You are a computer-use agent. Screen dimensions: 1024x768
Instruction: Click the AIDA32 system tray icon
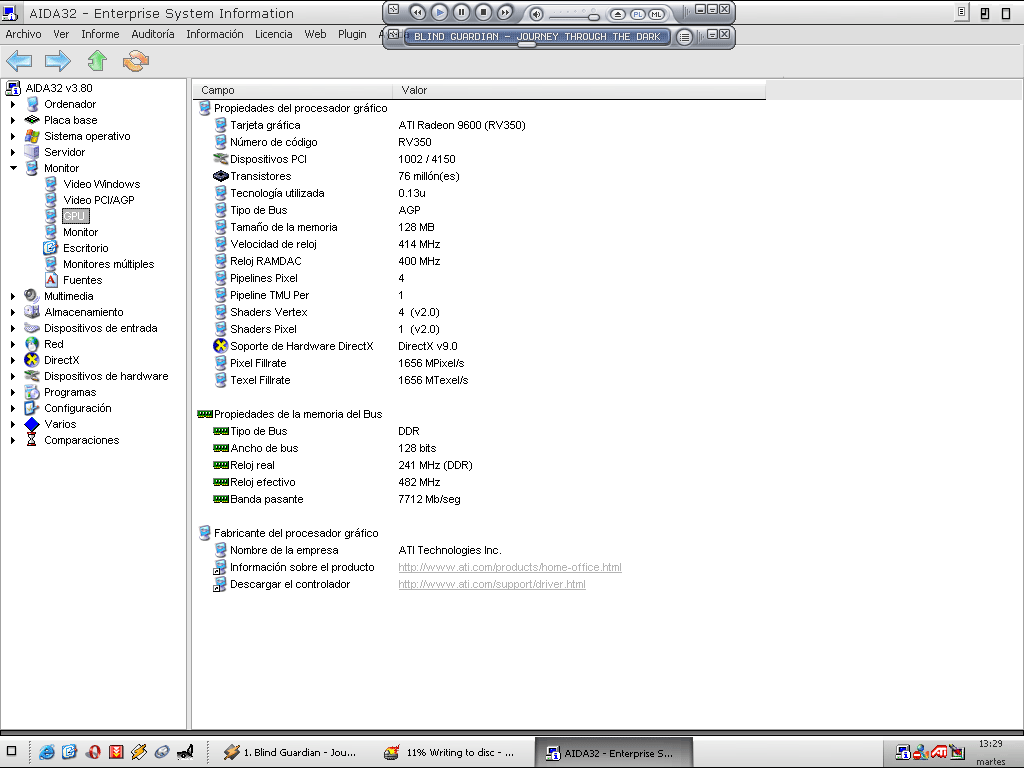pyautogui.click(x=903, y=752)
